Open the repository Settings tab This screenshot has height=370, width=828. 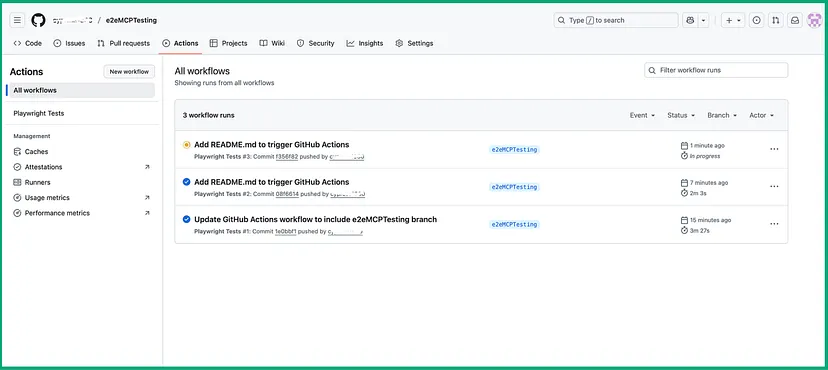(x=415, y=43)
